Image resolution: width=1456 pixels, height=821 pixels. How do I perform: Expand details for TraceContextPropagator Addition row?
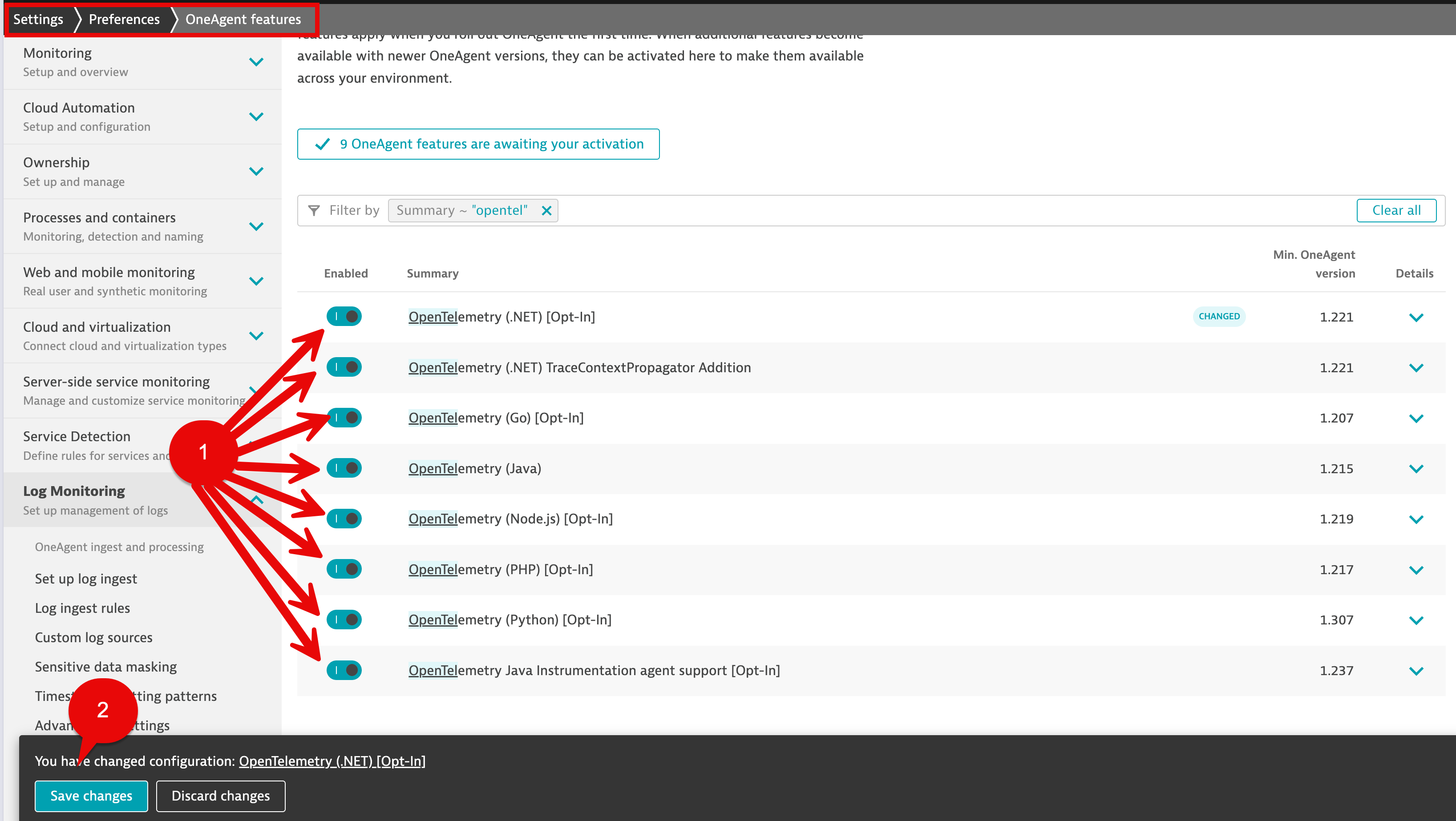[x=1416, y=368]
